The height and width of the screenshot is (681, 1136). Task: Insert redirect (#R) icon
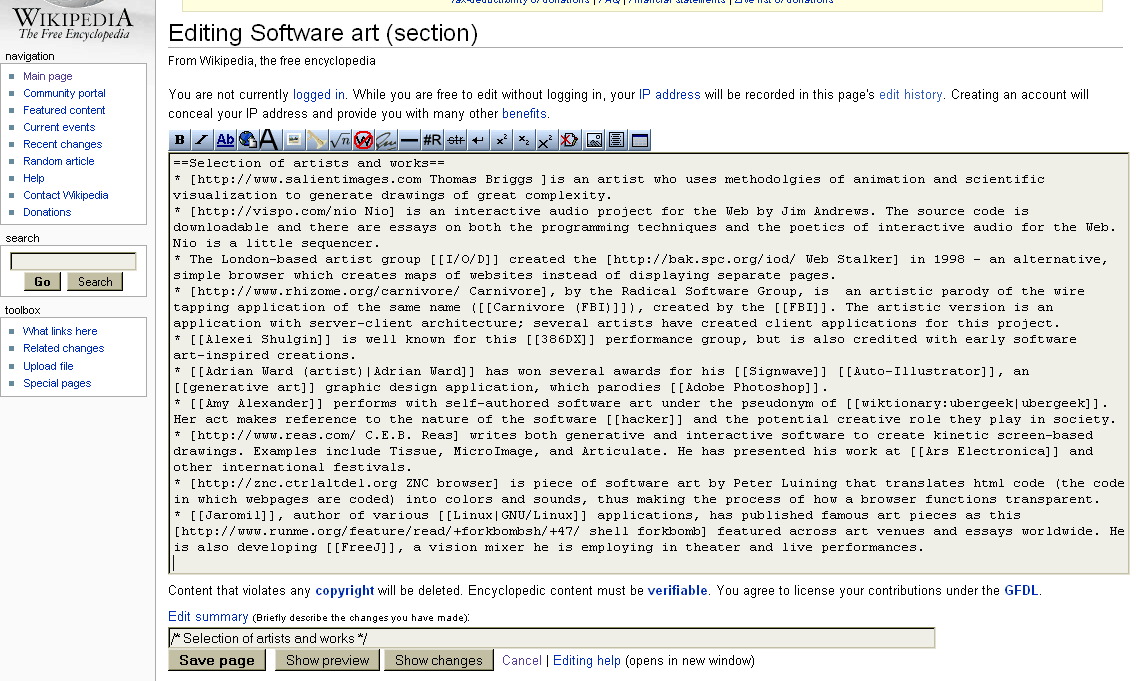(x=433, y=140)
